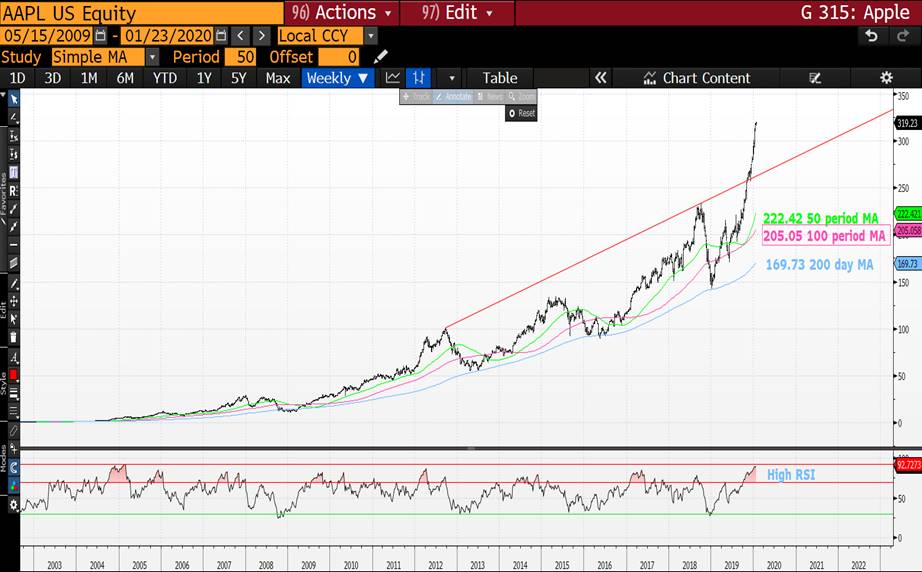This screenshot has height=572, width=922.
Task: Select the bar chart type icon
Action: [419, 78]
